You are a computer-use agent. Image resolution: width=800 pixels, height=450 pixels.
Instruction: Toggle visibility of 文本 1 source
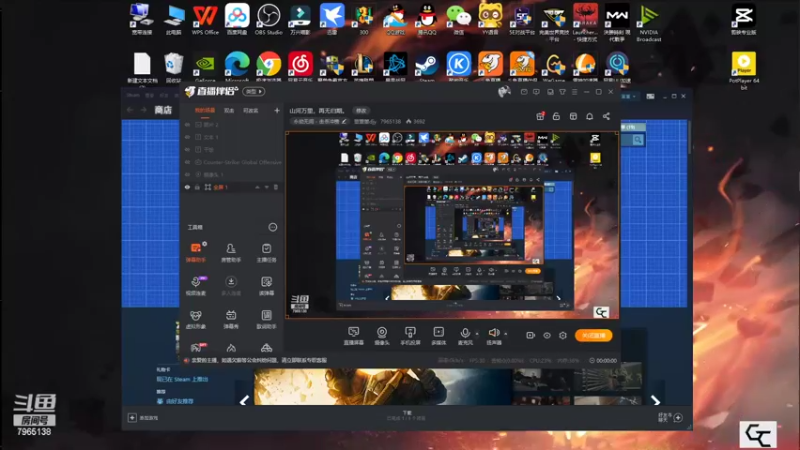187,137
